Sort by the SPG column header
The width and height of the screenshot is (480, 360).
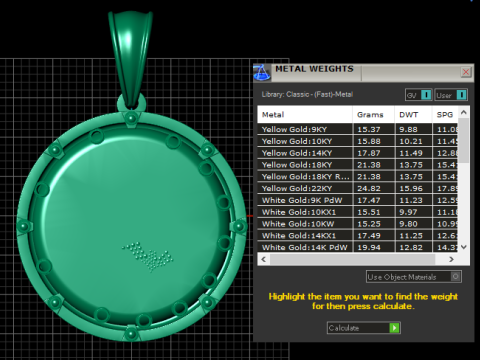[445, 115]
